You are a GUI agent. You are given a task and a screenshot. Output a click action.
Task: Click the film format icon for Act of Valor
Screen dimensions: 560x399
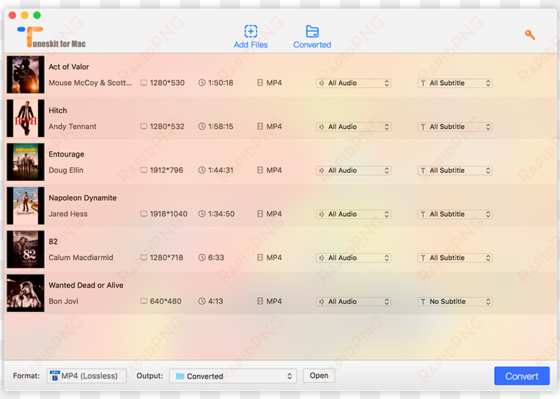(x=260, y=83)
